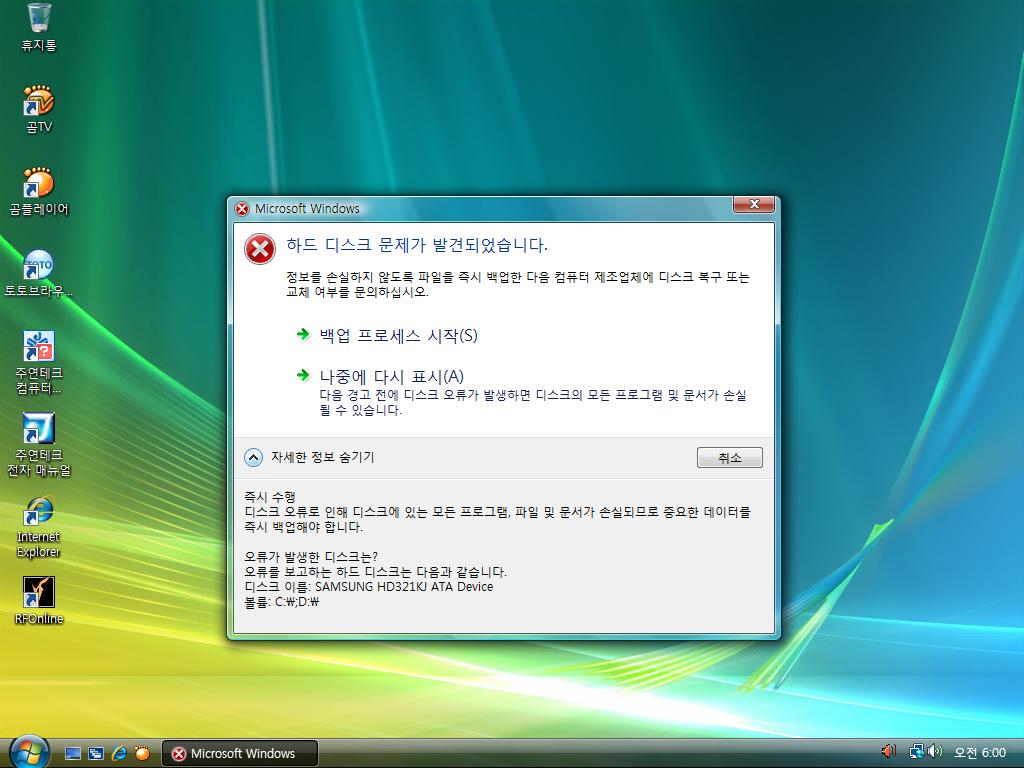The image size is (1024, 768).
Task: Click the red speaker tray icon
Action: point(889,752)
